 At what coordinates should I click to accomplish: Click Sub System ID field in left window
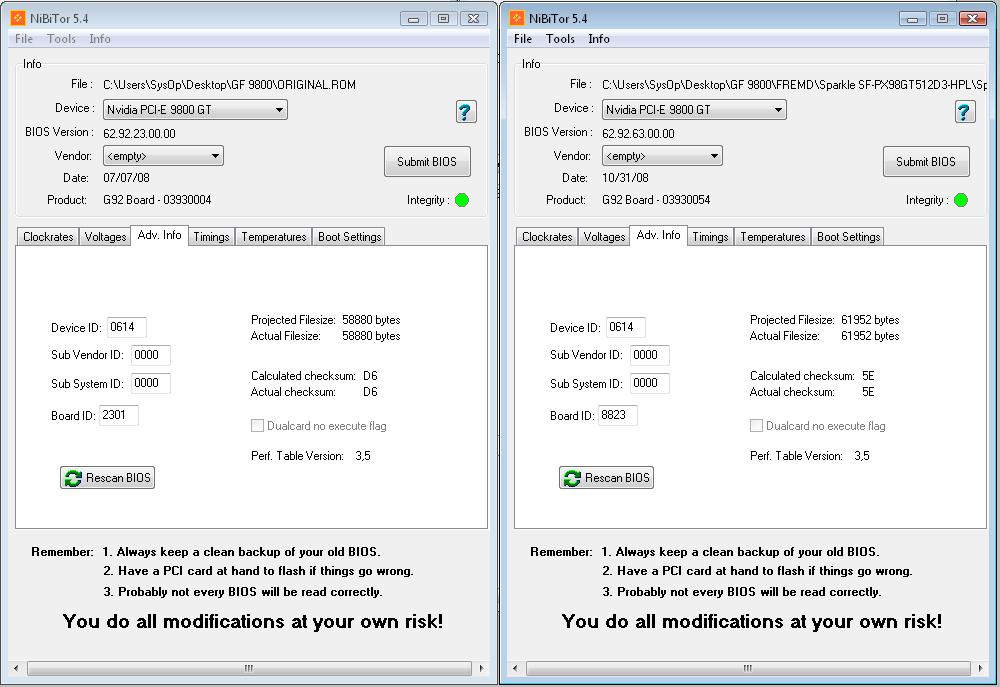pos(151,383)
